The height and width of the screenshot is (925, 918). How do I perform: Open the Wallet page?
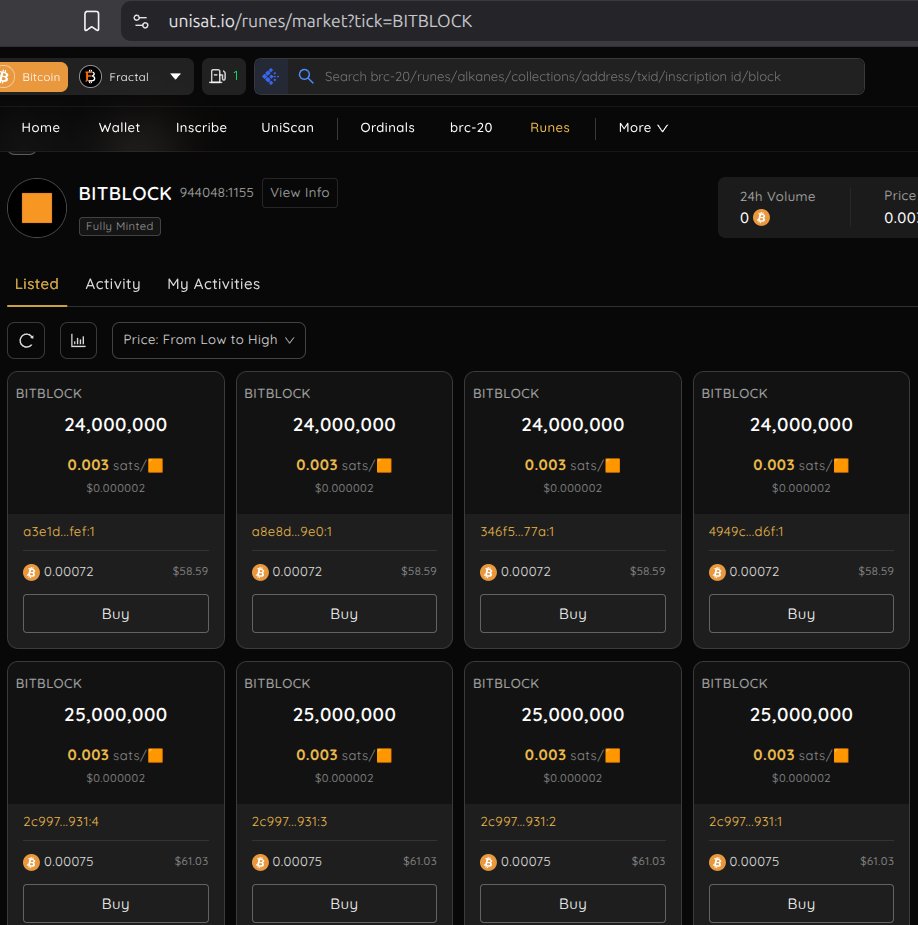pyautogui.click(x=119, y=127)
